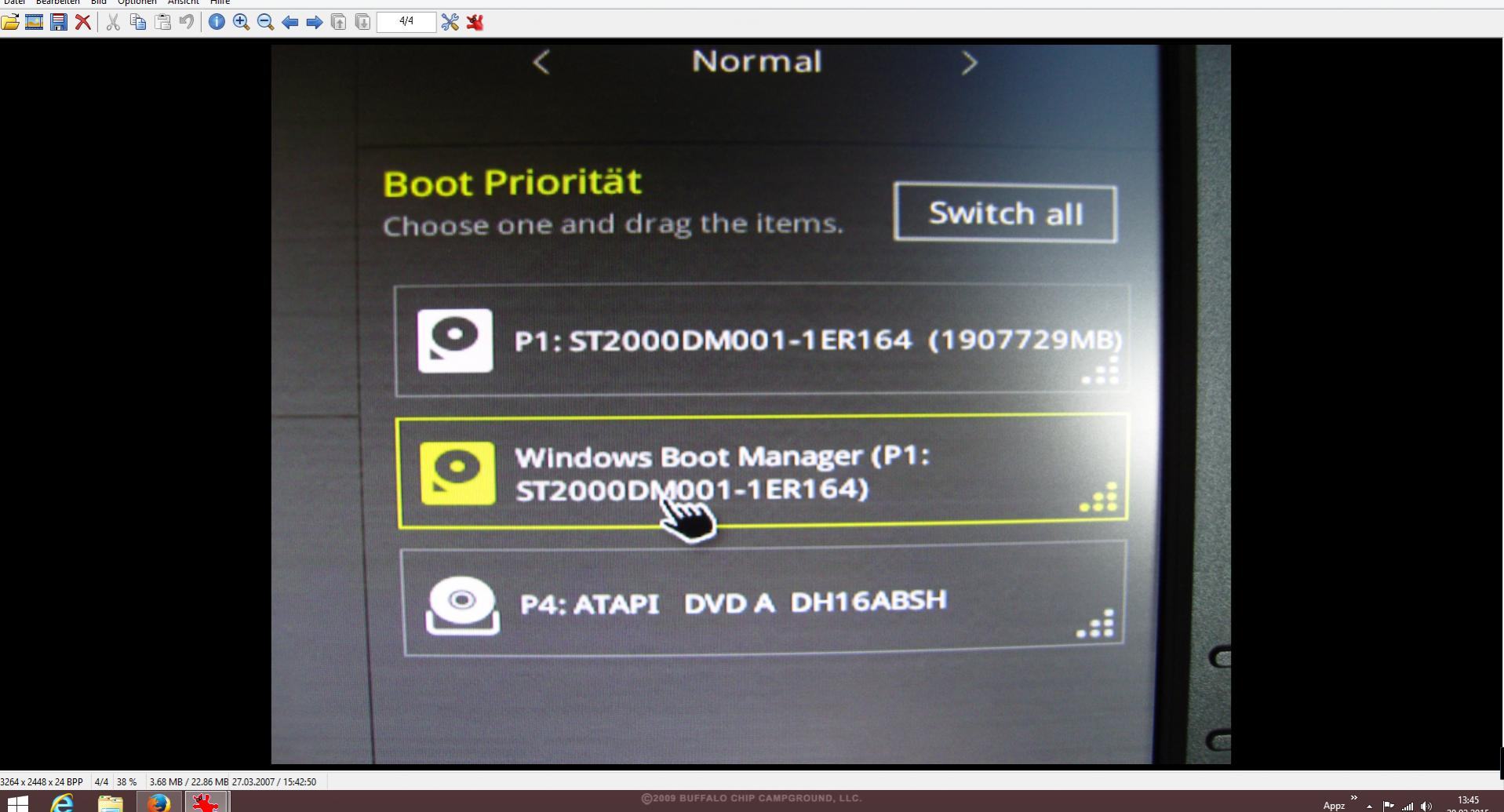Open the Bild menu

click(98, 2)
